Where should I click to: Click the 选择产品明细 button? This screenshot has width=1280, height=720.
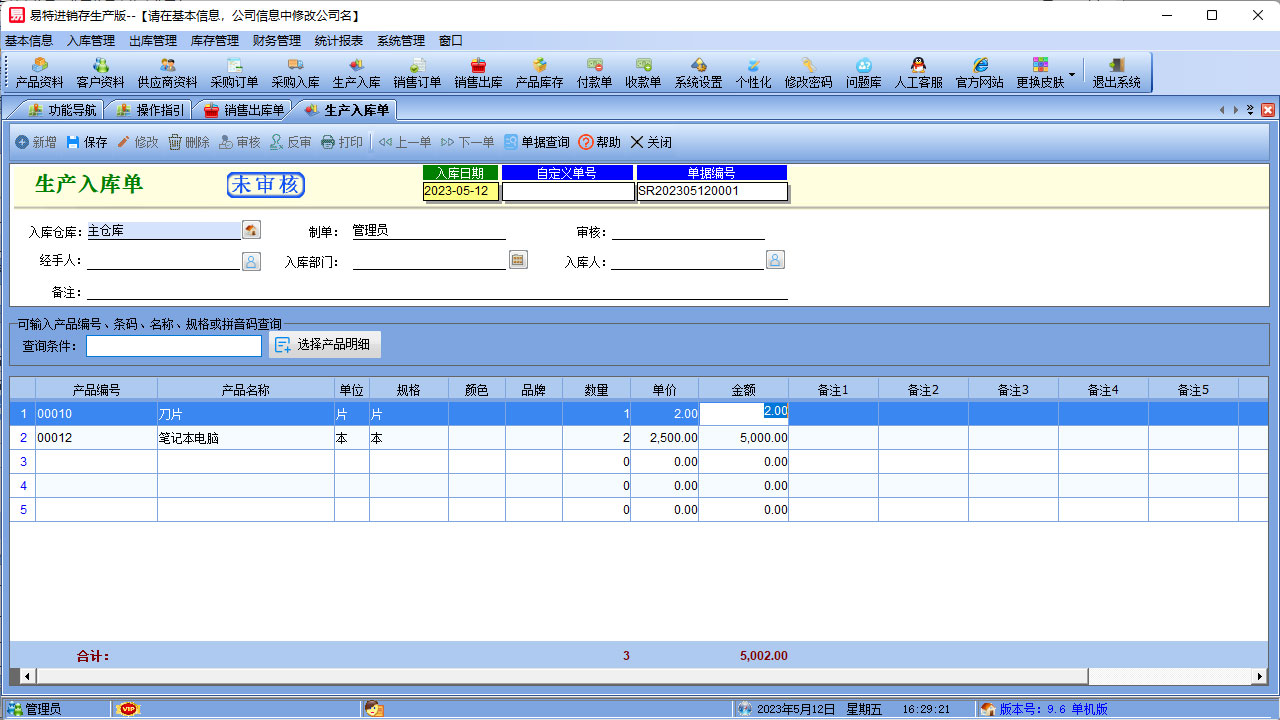click(x=324, y=345)
